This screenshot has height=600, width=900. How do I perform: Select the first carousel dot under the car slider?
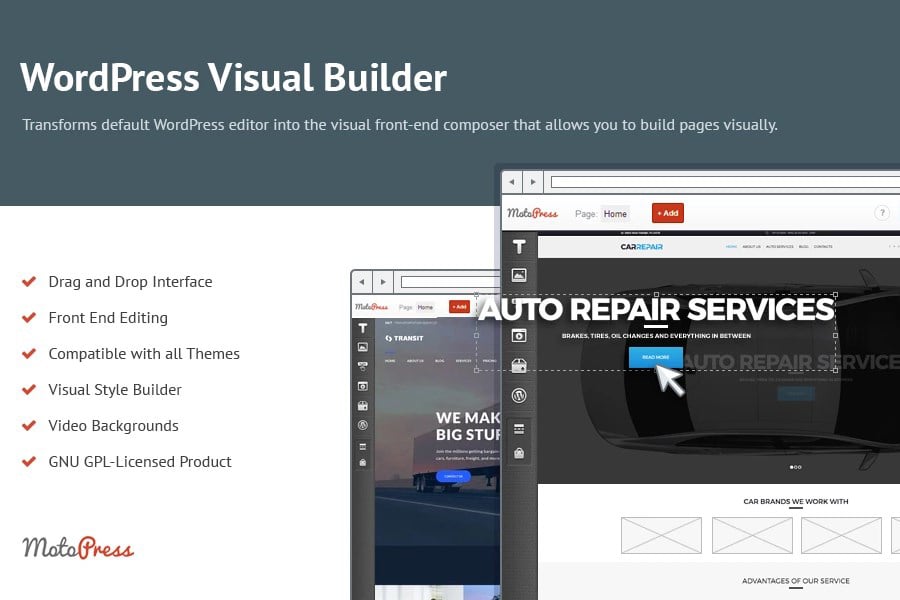(792, 467)
